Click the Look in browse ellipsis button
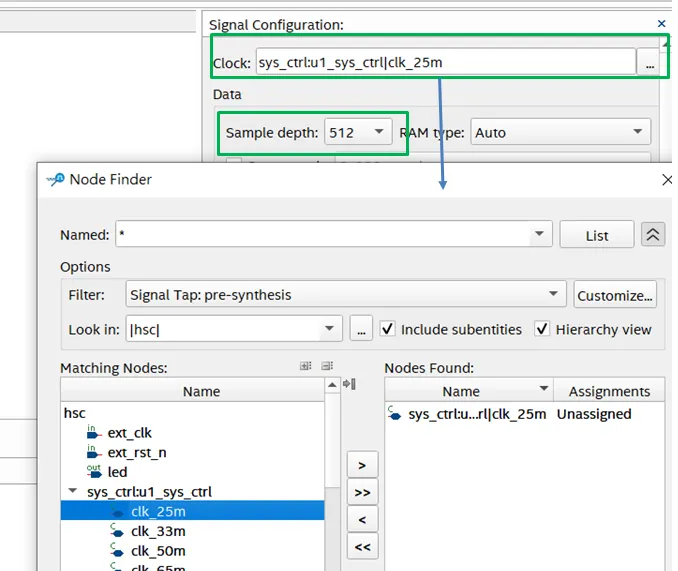The image size is (678, 571). pyautogui.click(x=361, y=329)
